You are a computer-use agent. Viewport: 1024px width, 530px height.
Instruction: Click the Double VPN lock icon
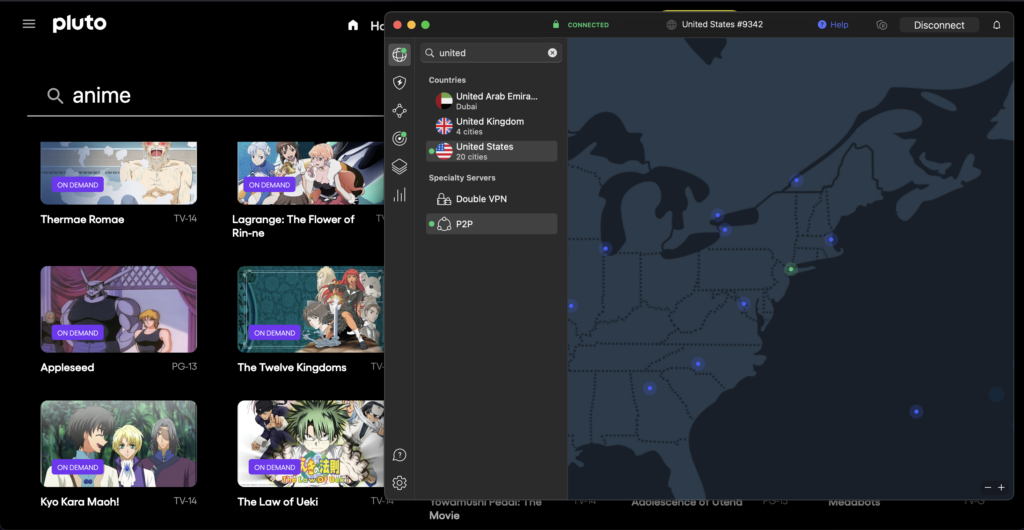click(444, 199)
